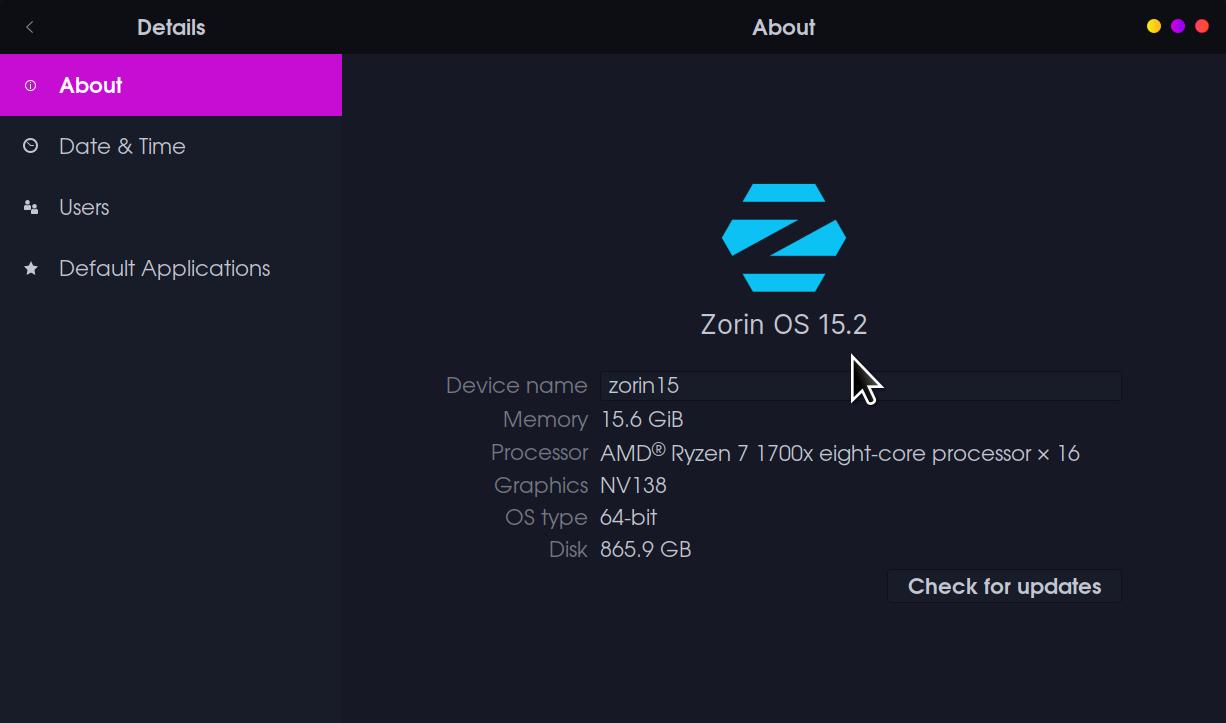Click the info icon beside About
1226x723 pixels.
30,86
